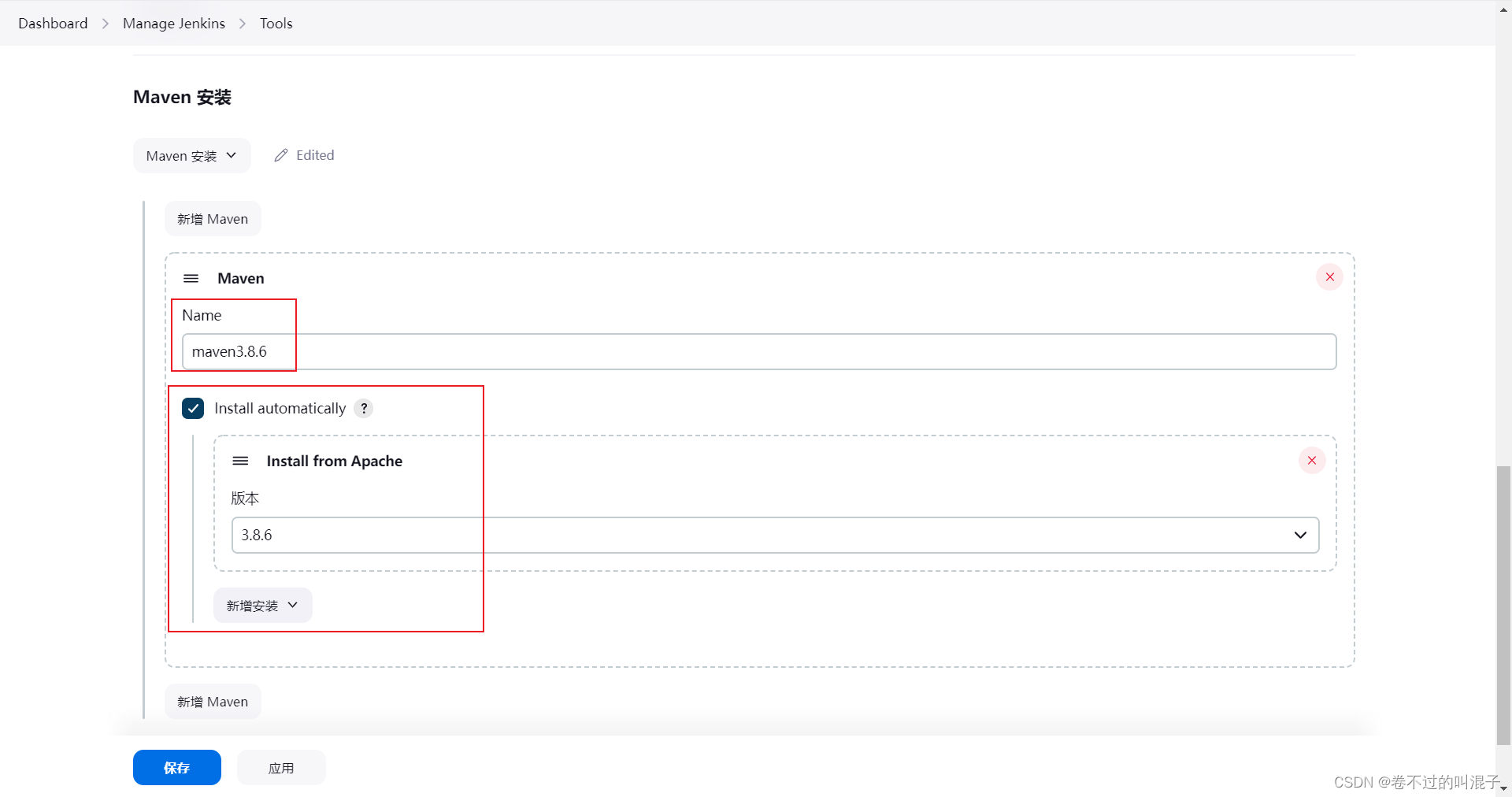This screenshot has height=797, width=1512.
Task: Expand the Maven 安装 dropdown button
Action: (192, 156)
